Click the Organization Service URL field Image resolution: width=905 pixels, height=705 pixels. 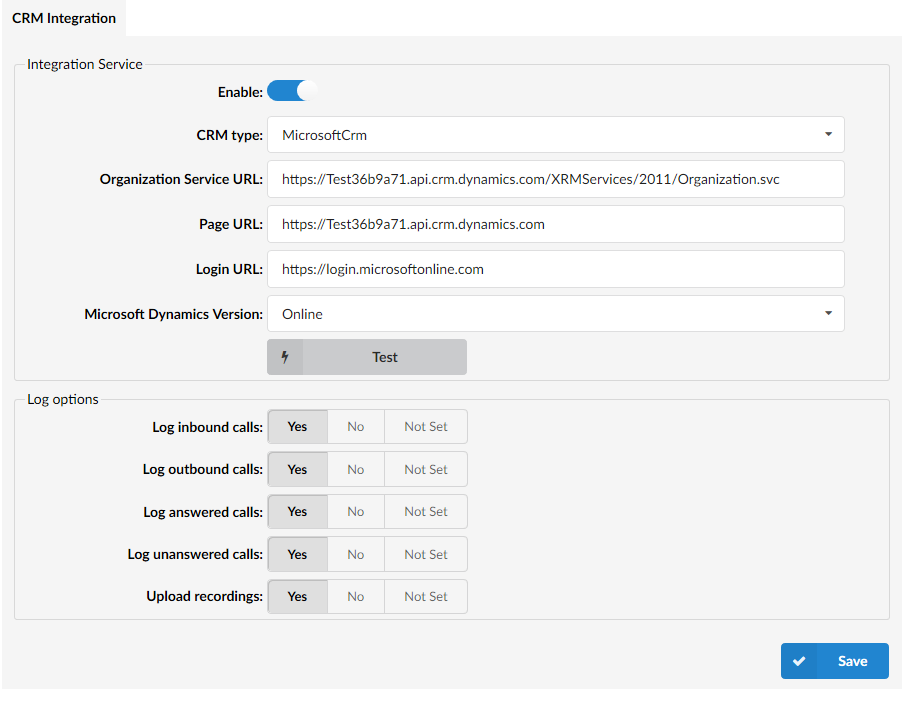[x=555, y=180]
